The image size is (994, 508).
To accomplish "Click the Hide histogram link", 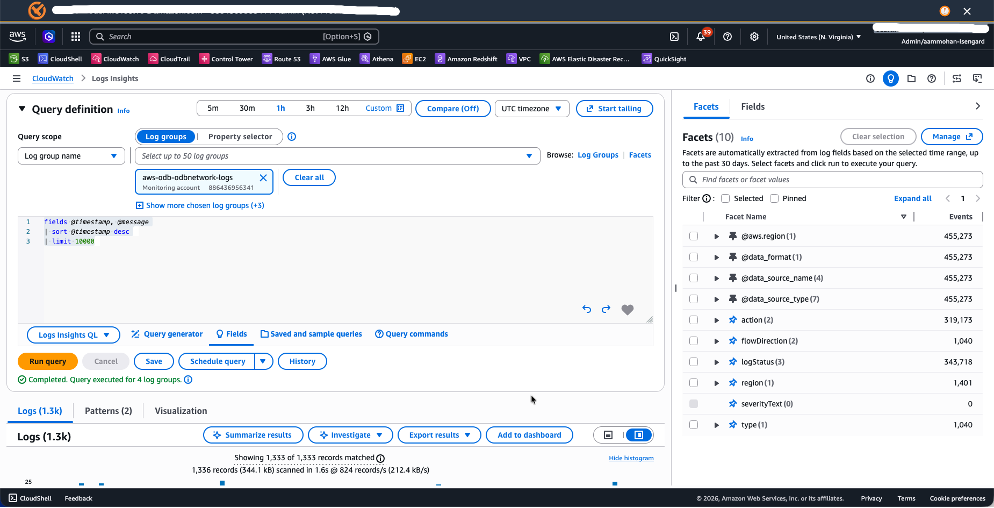I will click(631, 458).
